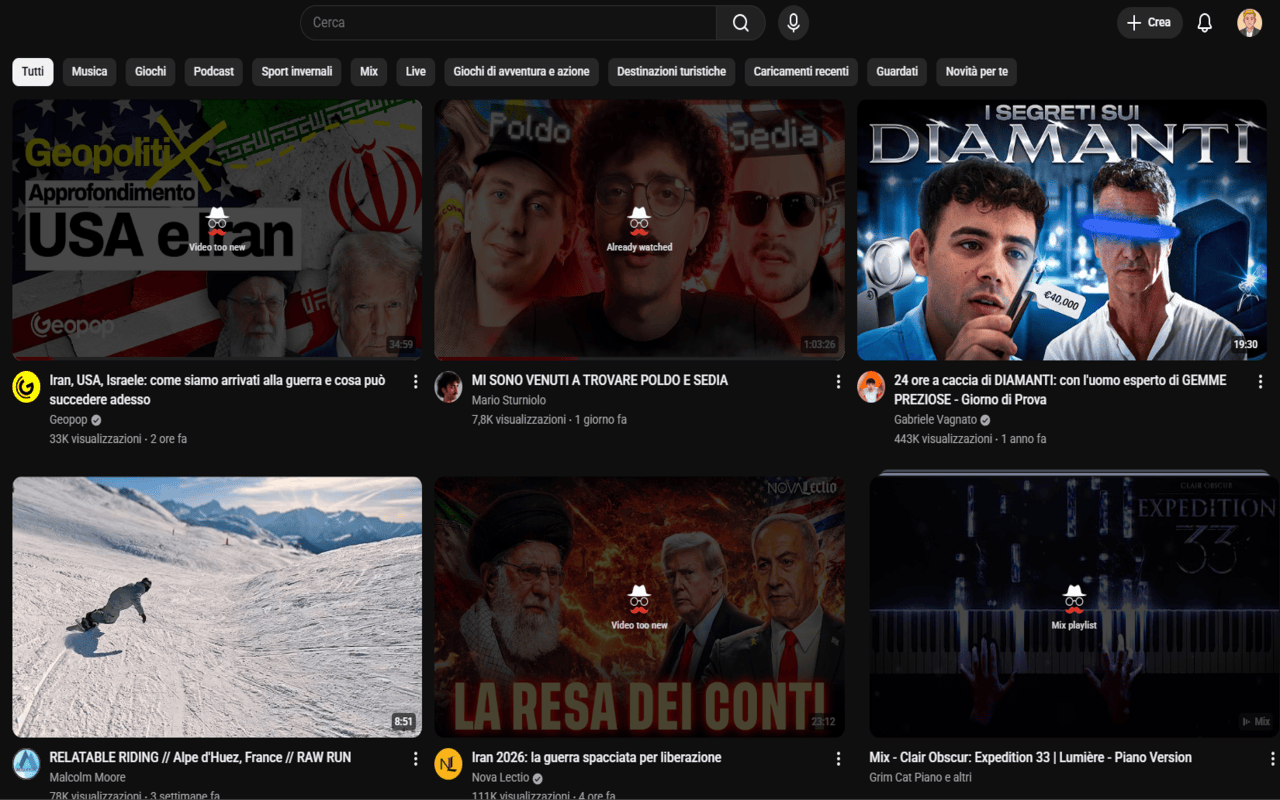Select the Giochi di avventura e azione chip
This screenshot has width=1280, height=800.
522,72
